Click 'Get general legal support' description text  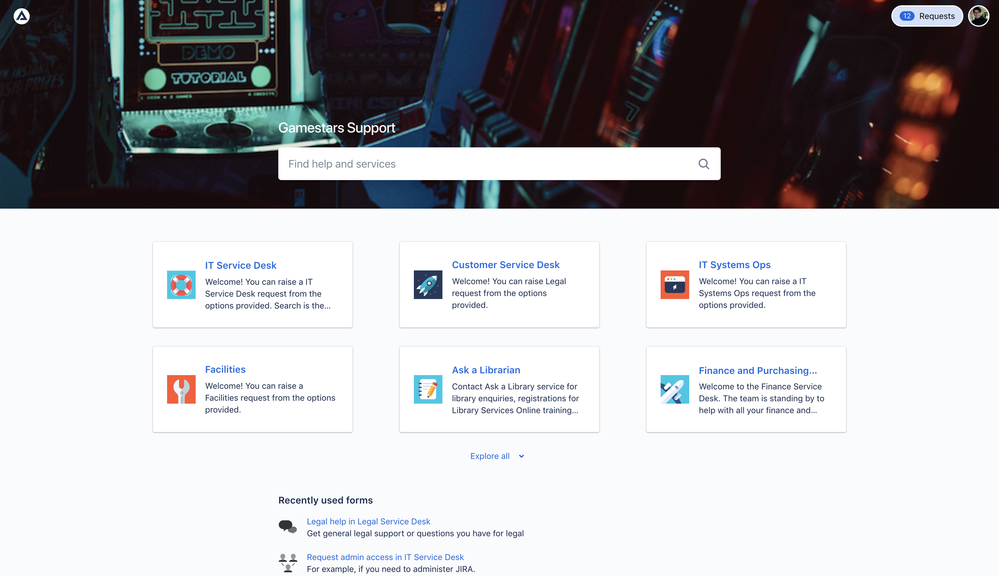click(415, 533)
